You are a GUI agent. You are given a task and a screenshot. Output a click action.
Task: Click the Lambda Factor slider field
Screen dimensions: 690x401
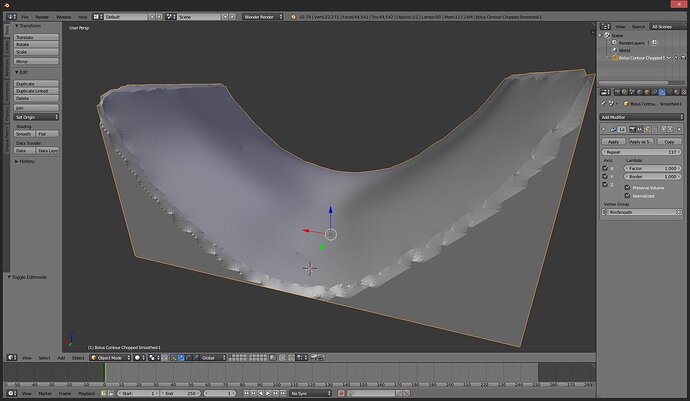tap(653, 168)
